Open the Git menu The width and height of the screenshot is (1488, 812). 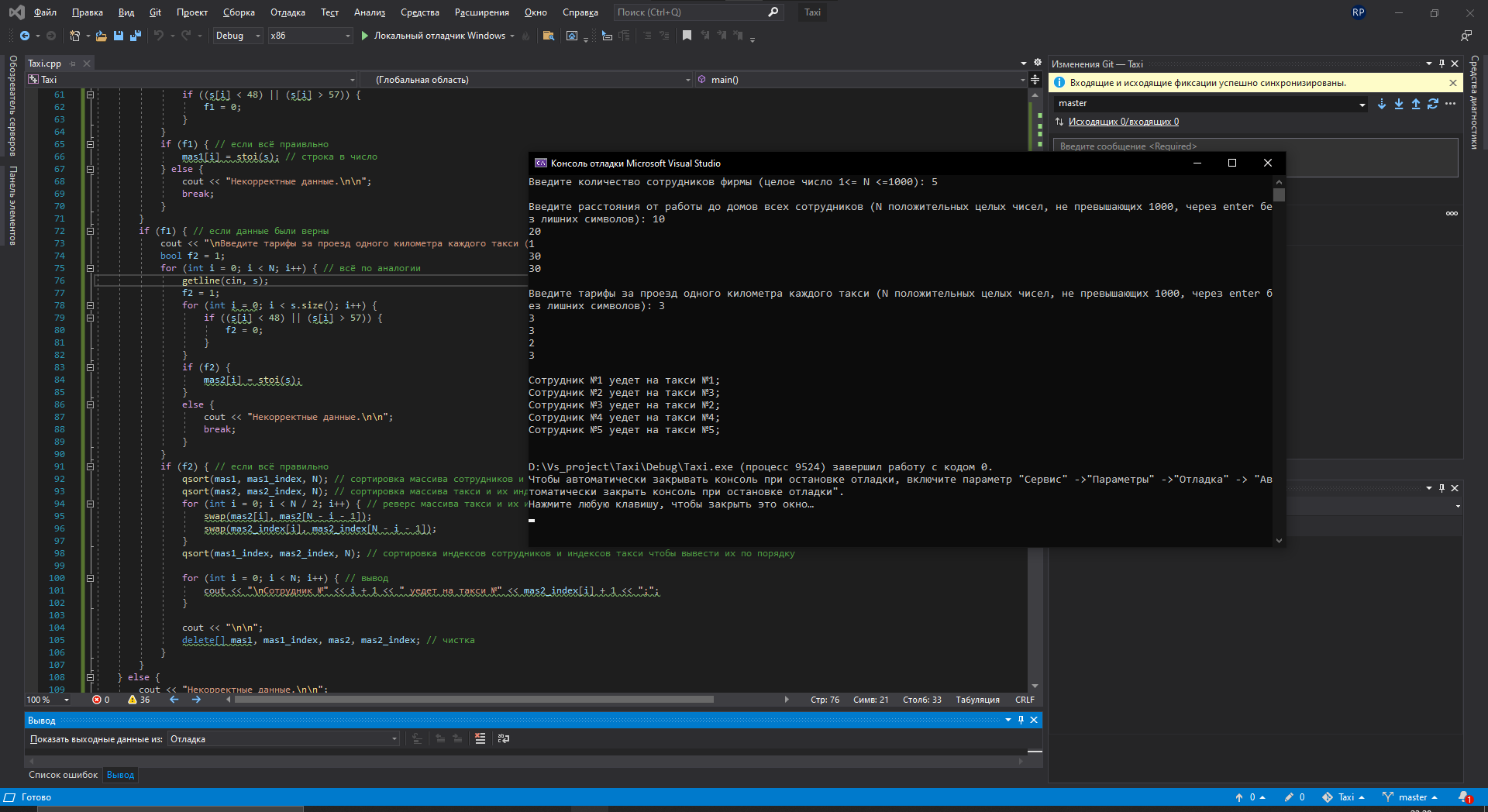pos(155,12)
